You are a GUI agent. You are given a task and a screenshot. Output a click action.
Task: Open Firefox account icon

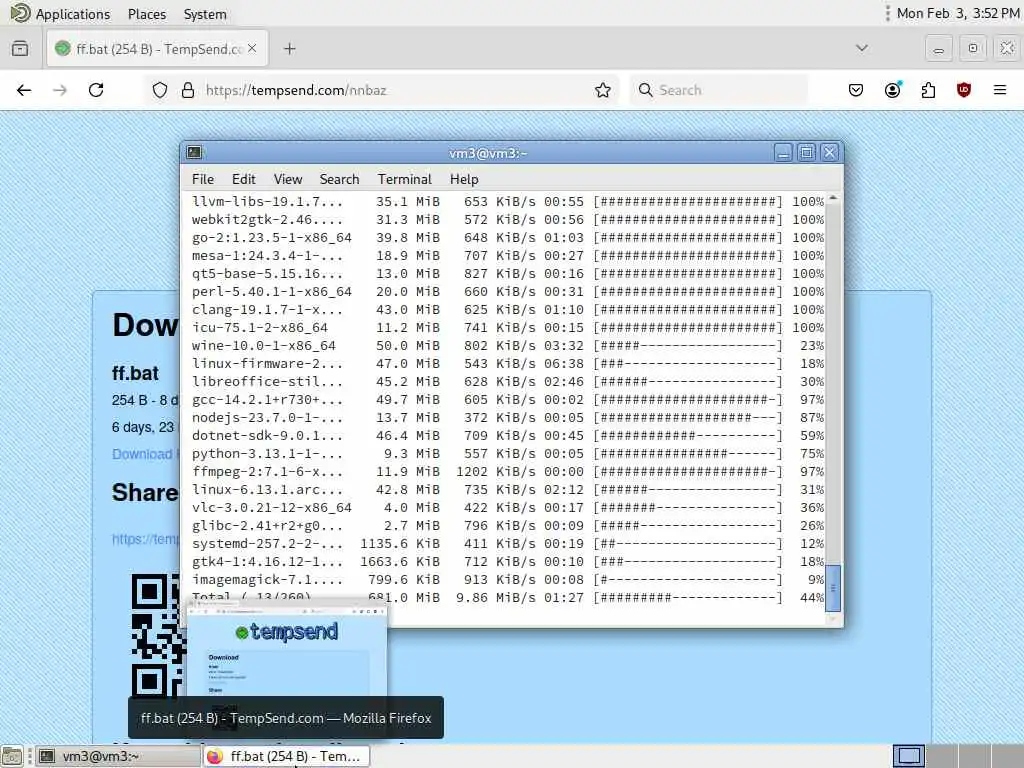(x=892, y=90)
